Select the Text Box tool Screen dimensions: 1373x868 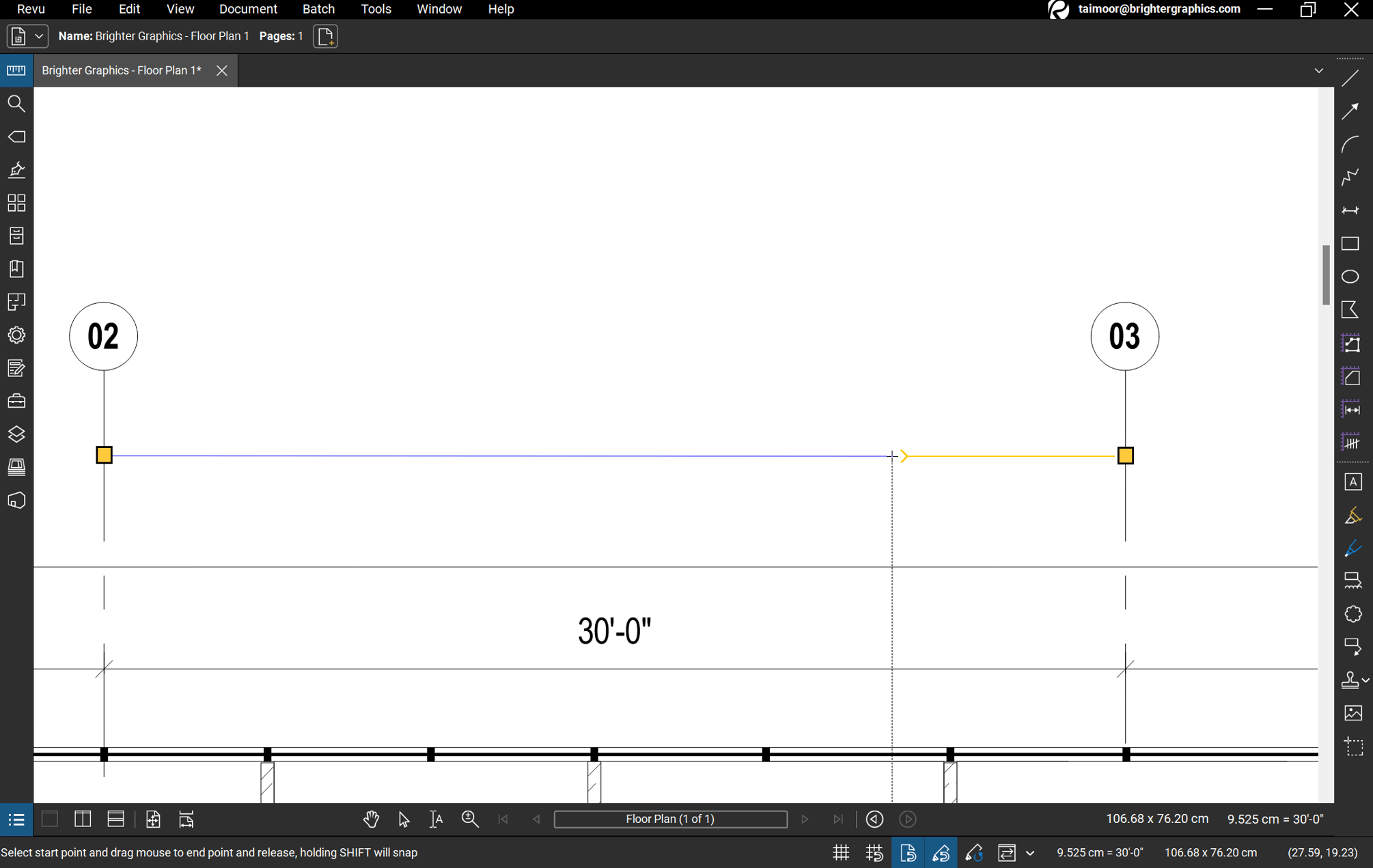click(x=1353, y=481)
